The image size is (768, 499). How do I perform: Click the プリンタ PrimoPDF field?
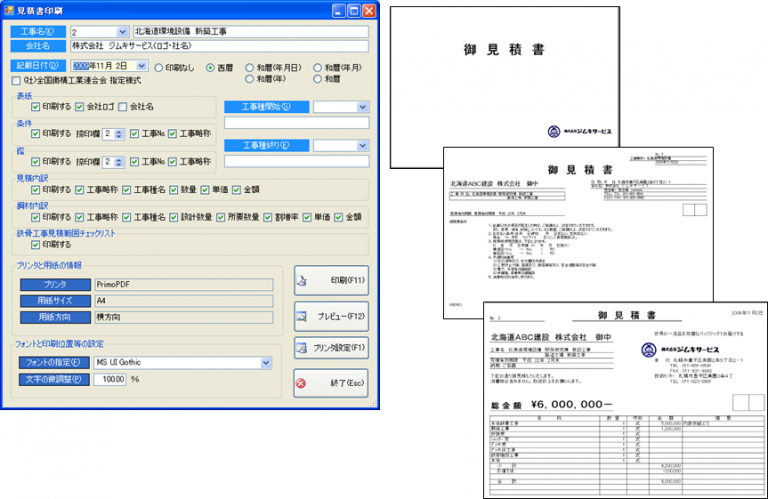[x=184, y=285]
